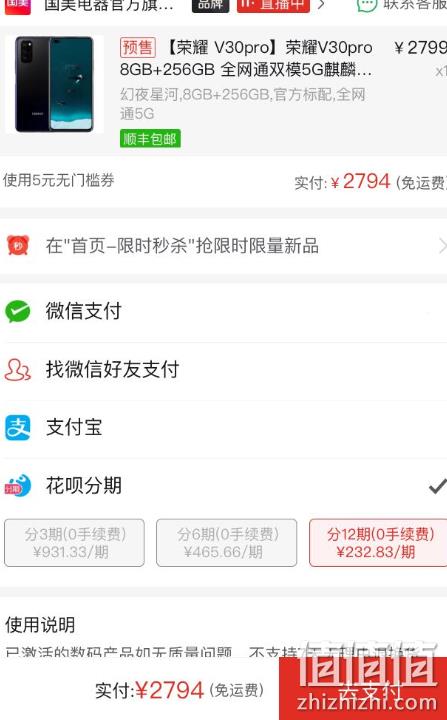Screen dimensions: 447x720
Task: Tap the Gome store logo
Action: [x=17, y=6]
